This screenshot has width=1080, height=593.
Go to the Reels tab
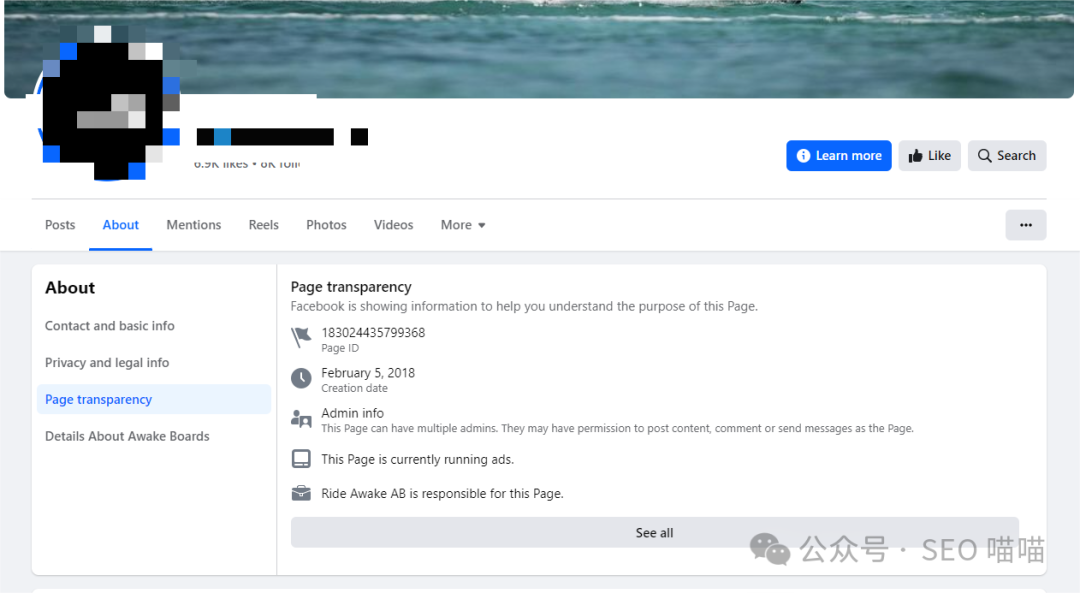tap(263, 225)
